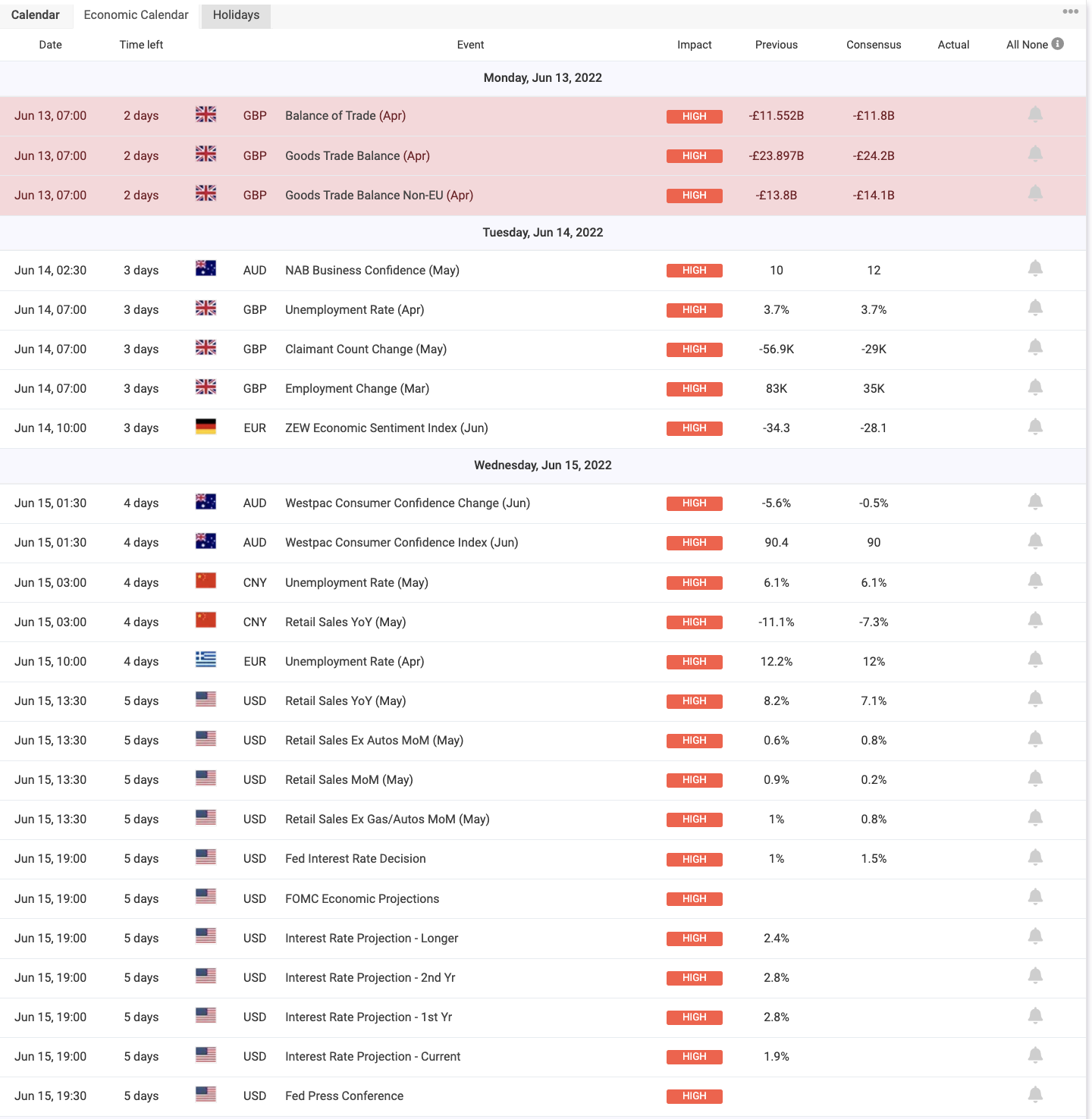Toggle alert bell for Goods Trade Balance Non-EU
The height and width of the screenshot is (1119, 1092).
[1035, 193]
